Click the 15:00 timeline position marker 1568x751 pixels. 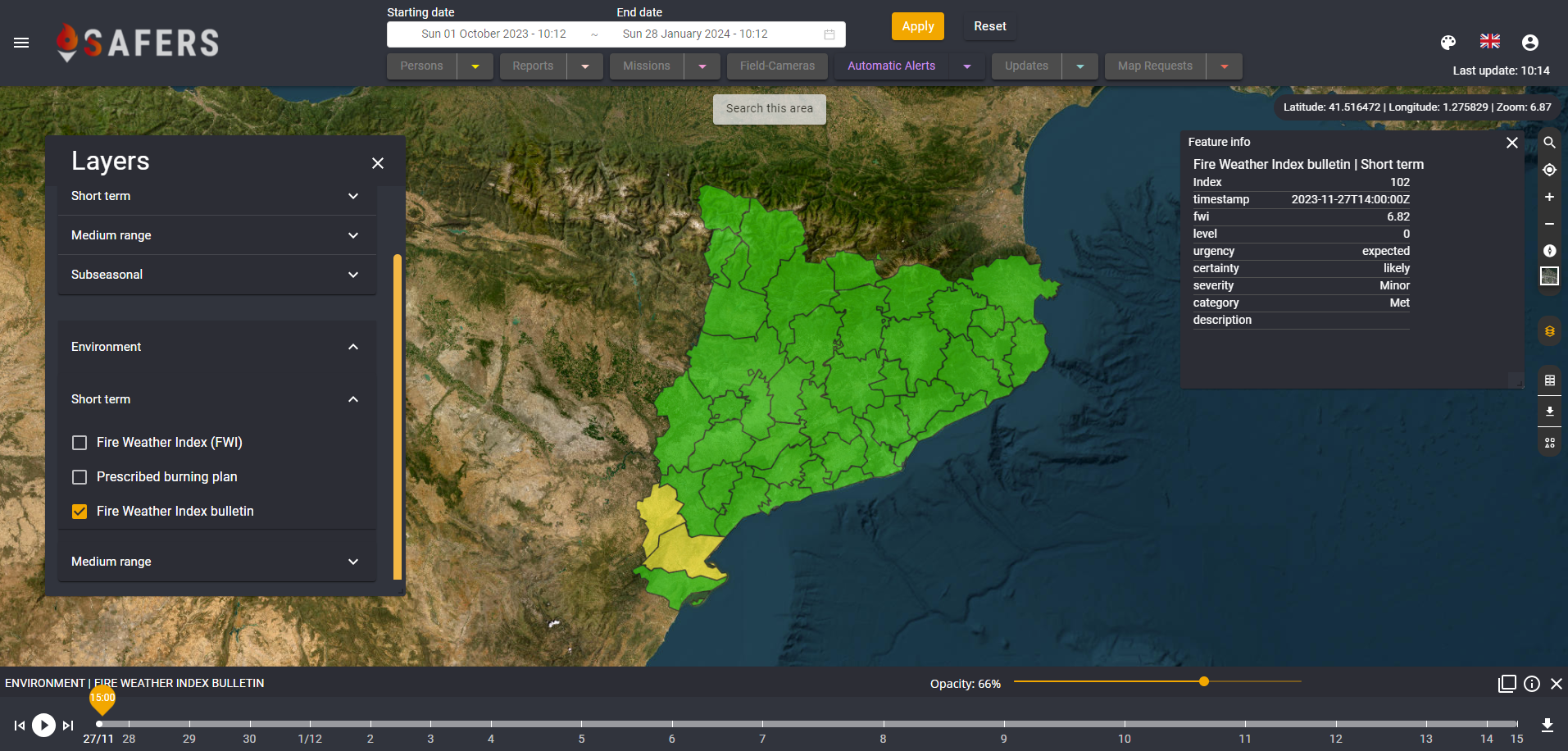[x=102, y=699]
